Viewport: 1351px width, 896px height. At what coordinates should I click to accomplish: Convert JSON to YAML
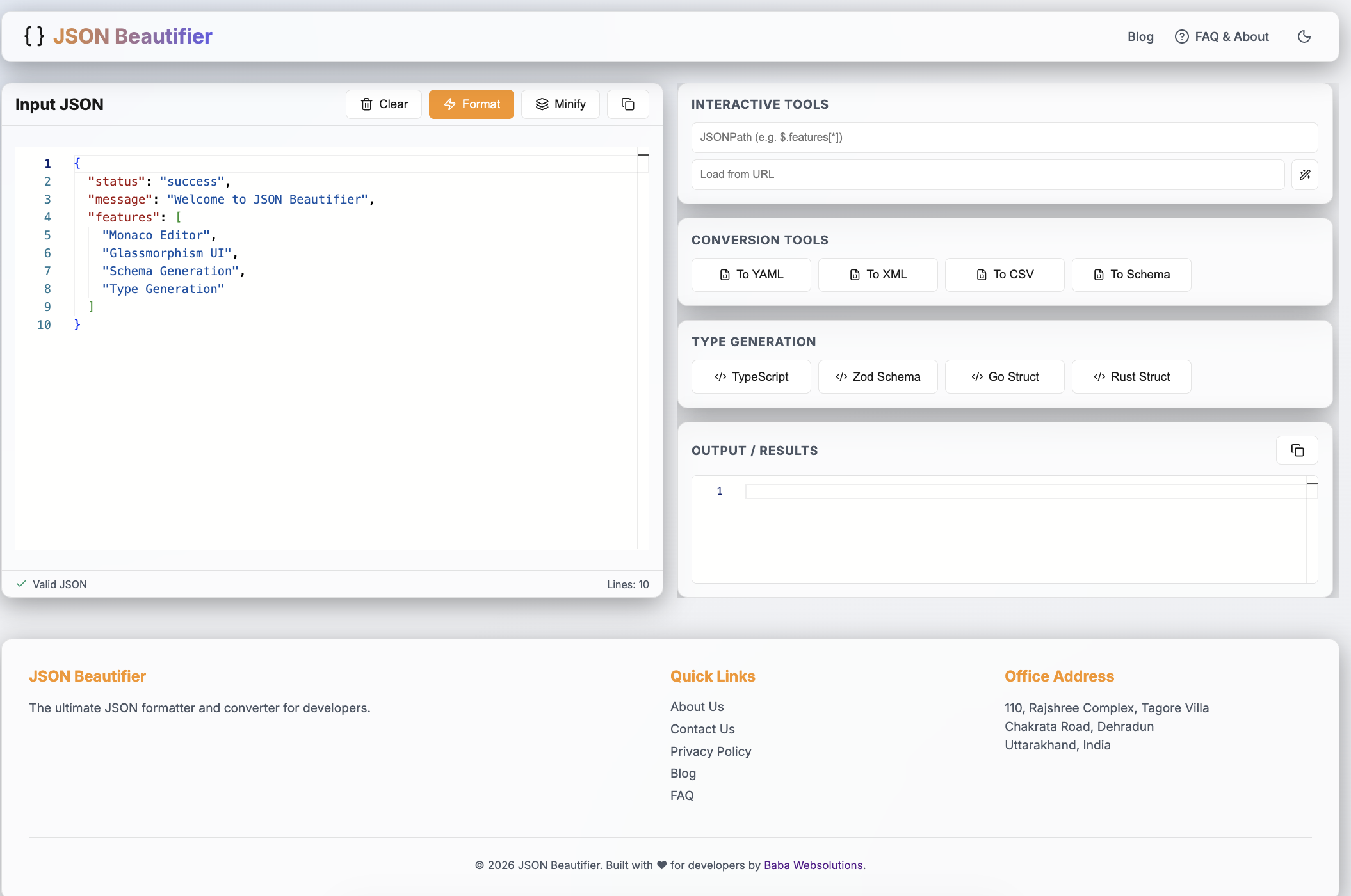[751, 275]
